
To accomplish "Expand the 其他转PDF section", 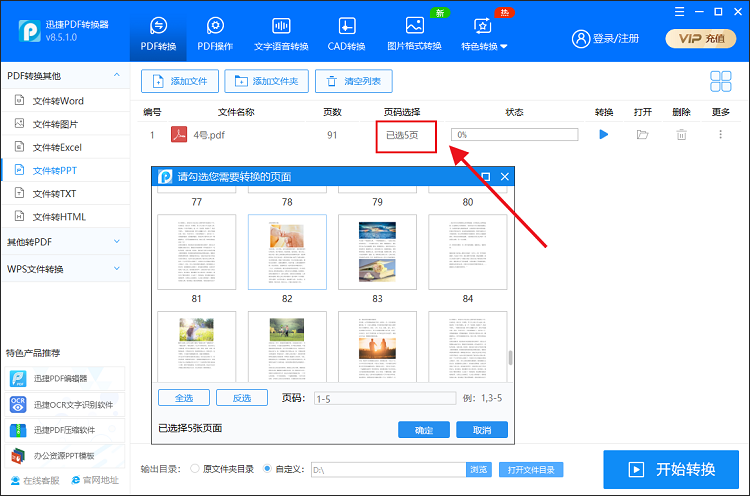I will [x=64, y=242].
